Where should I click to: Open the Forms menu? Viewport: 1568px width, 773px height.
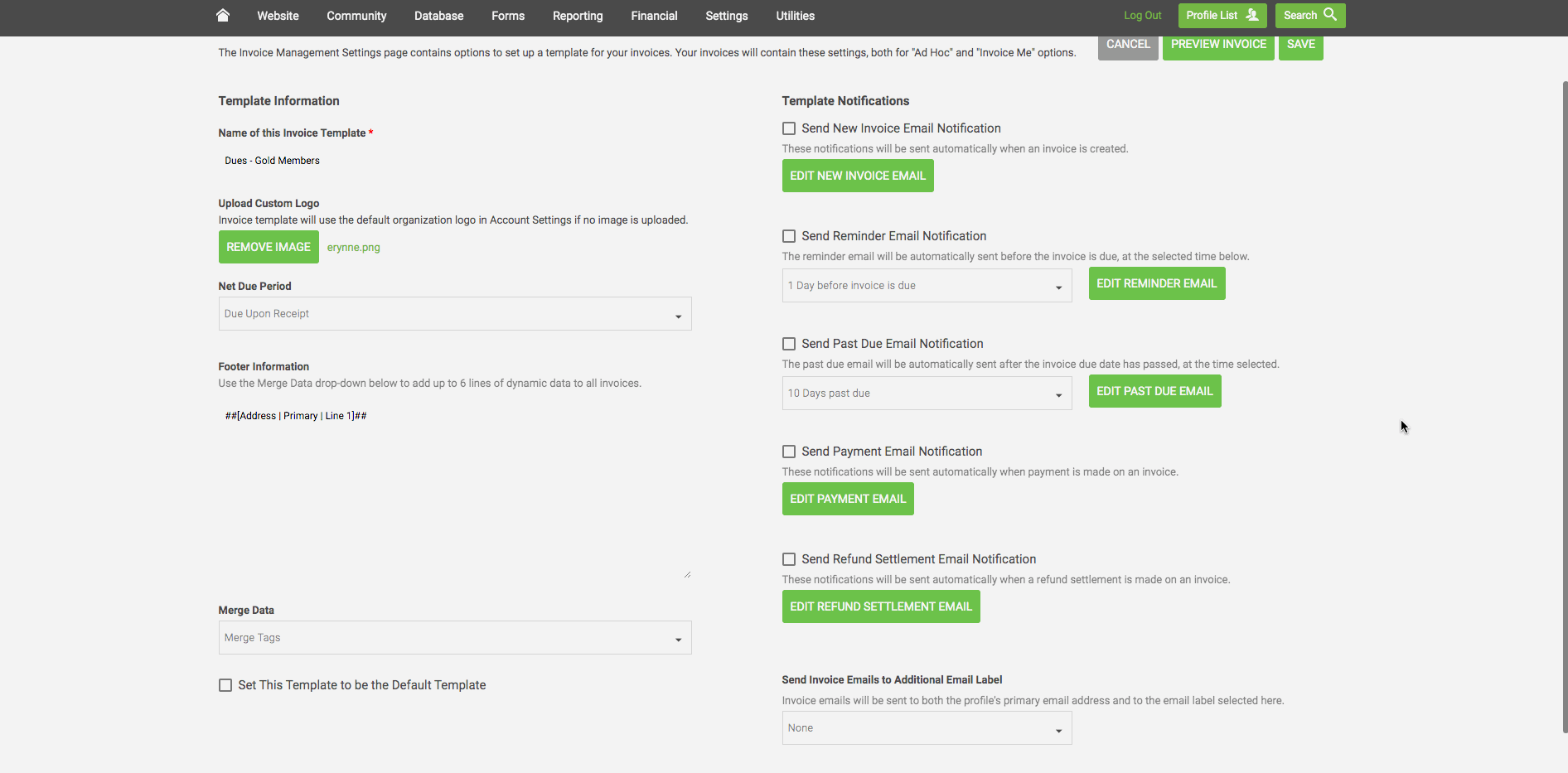[508, 16]
